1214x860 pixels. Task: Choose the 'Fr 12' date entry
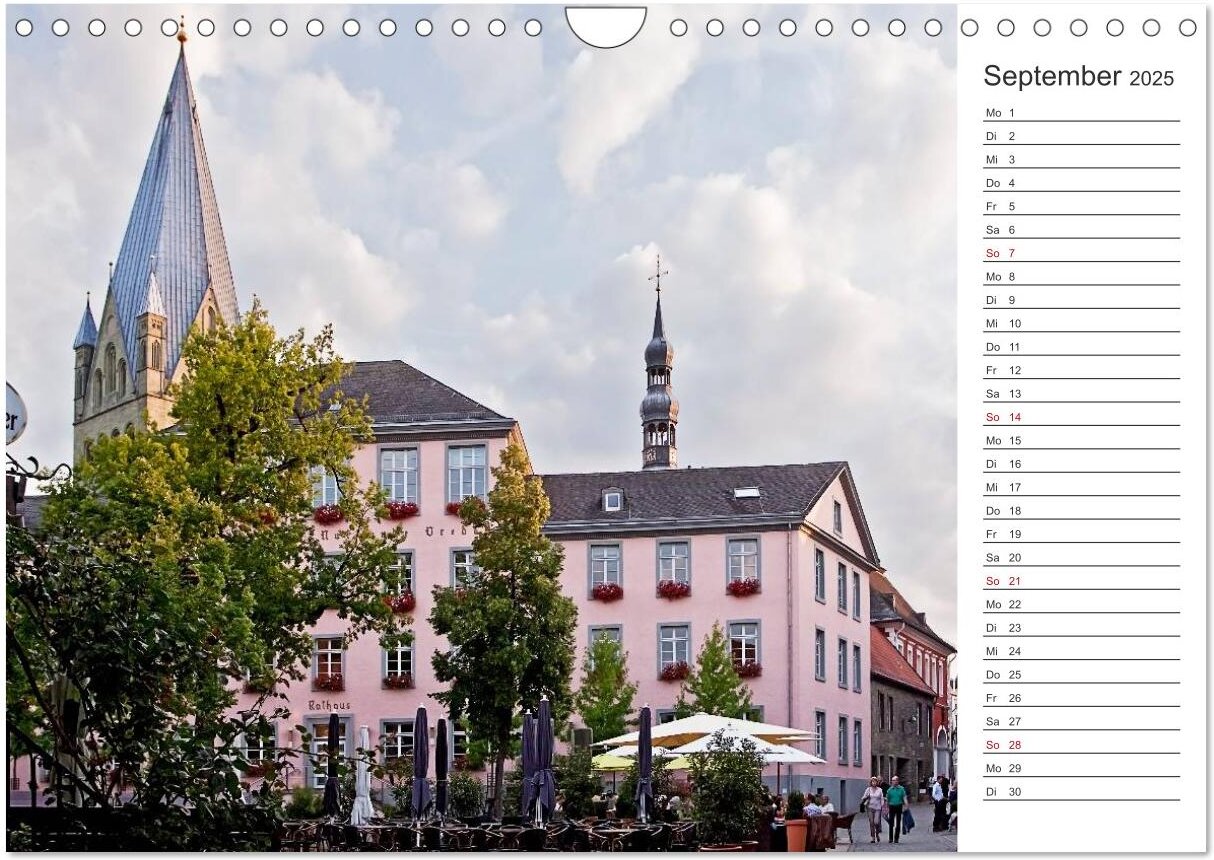pyautogui.click(x=1081, y=370)
